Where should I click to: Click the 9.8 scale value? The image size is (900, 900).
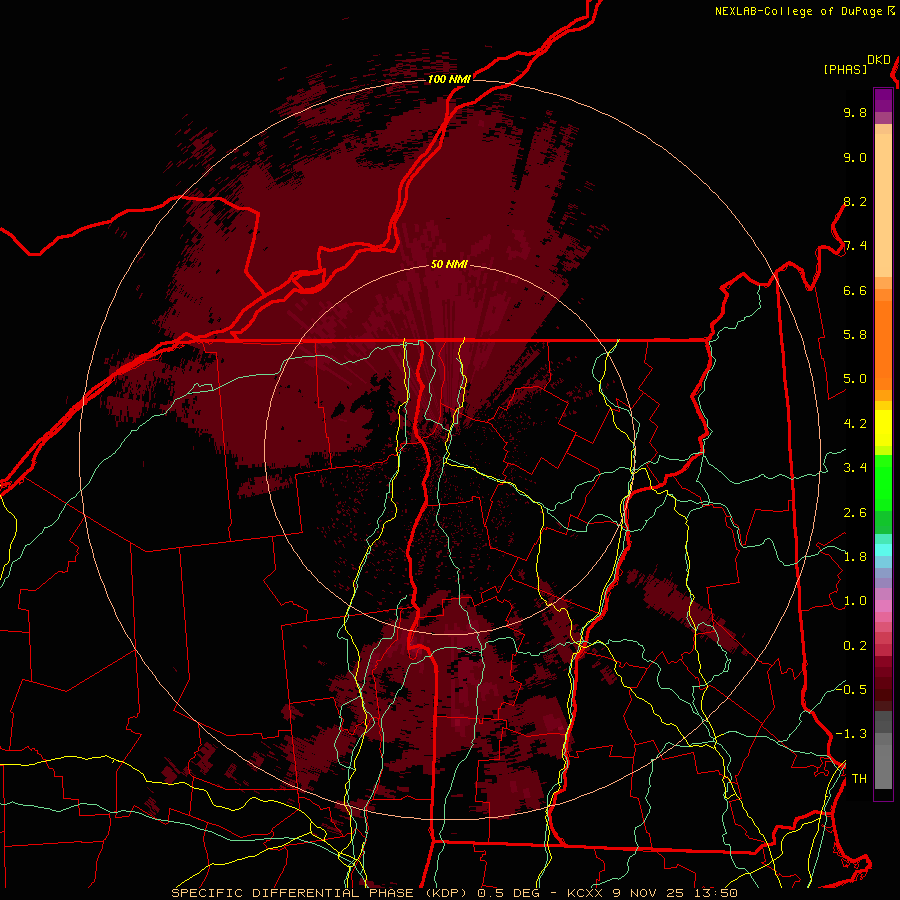[855, 112]
